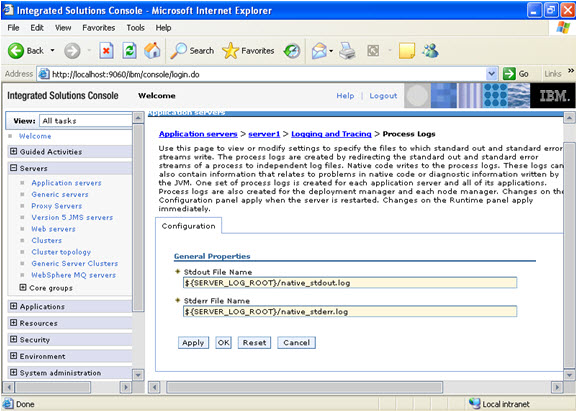The image size is (576, 411).
Task: Expand Core groups tree node
Action: point(23,287)
